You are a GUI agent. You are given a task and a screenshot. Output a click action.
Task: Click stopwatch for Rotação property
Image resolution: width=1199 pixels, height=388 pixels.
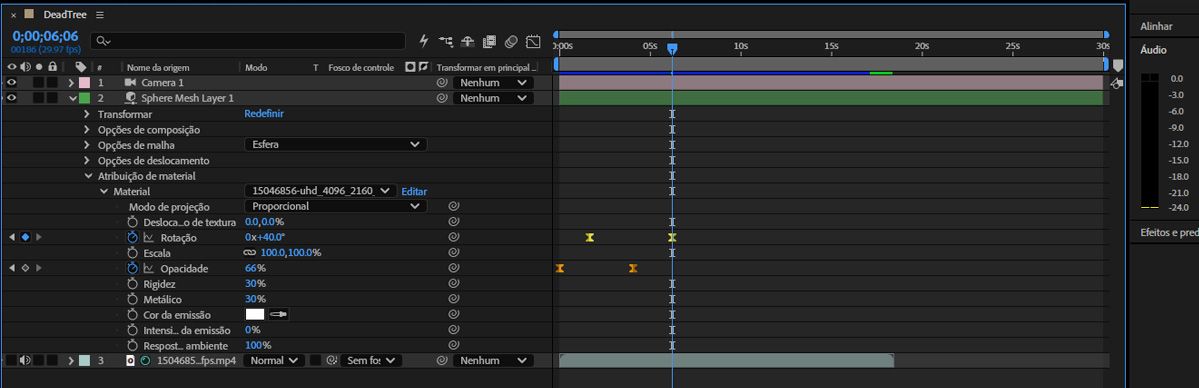click(132, 237)
